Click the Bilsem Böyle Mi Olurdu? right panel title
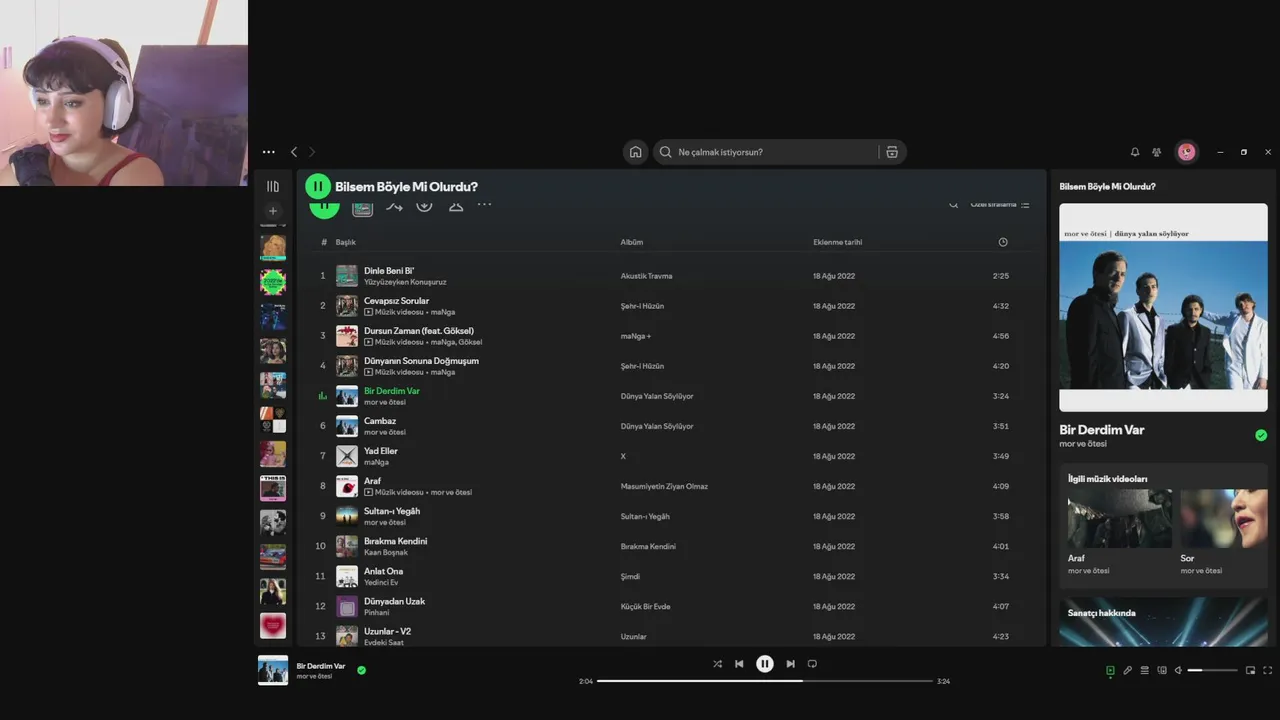Image resolution: width=1280 pixels, height=720 pixels. point(1107,186)
